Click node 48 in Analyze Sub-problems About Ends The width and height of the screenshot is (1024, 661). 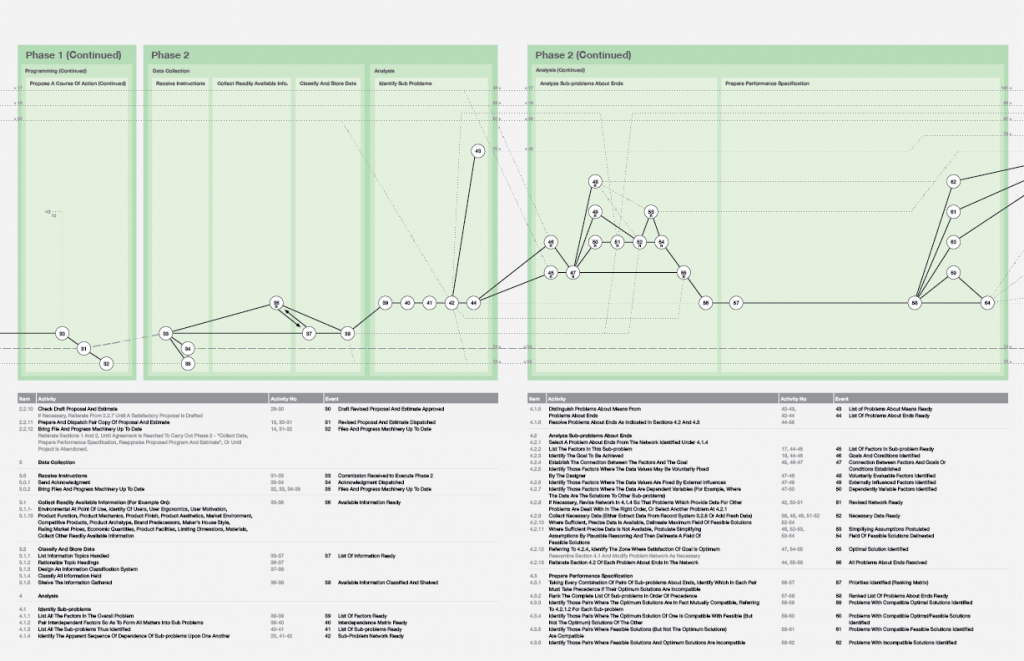tap(595, 182)
